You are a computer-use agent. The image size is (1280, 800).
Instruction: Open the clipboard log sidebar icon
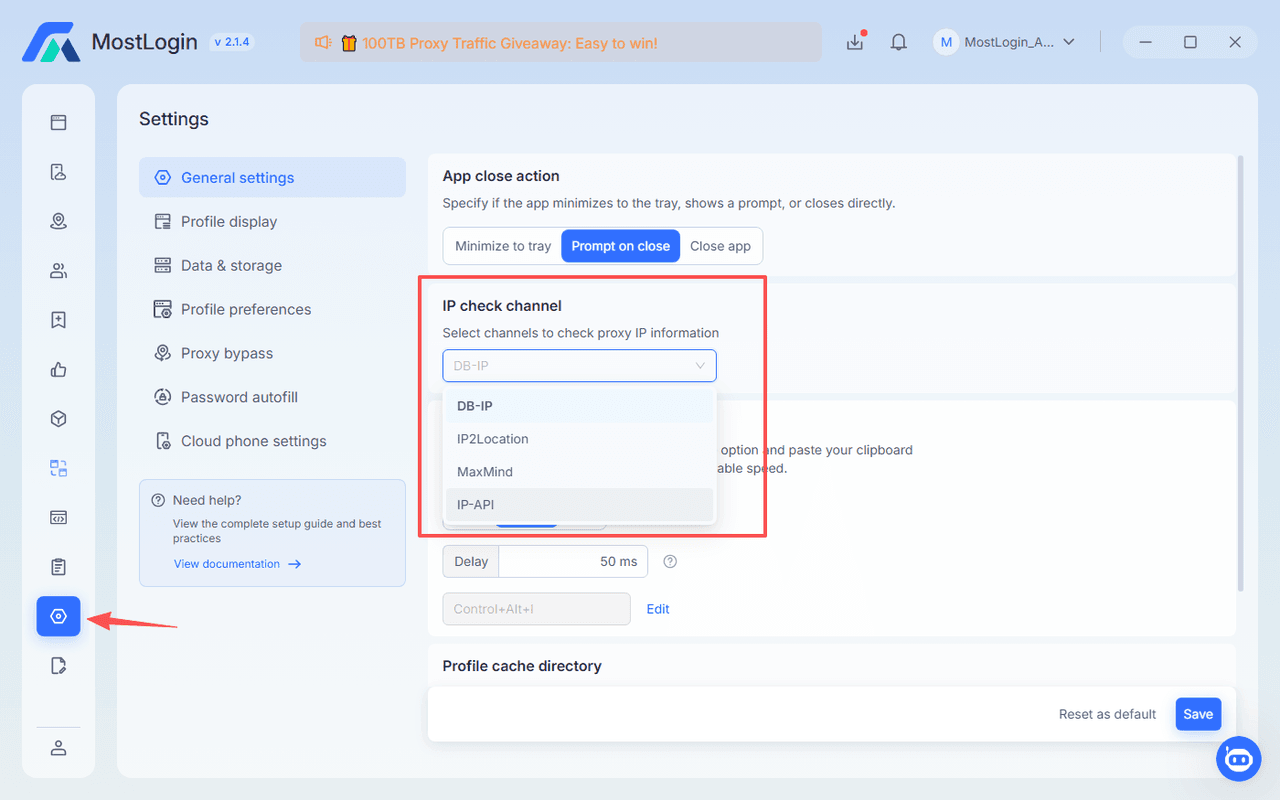coord(58,567)
